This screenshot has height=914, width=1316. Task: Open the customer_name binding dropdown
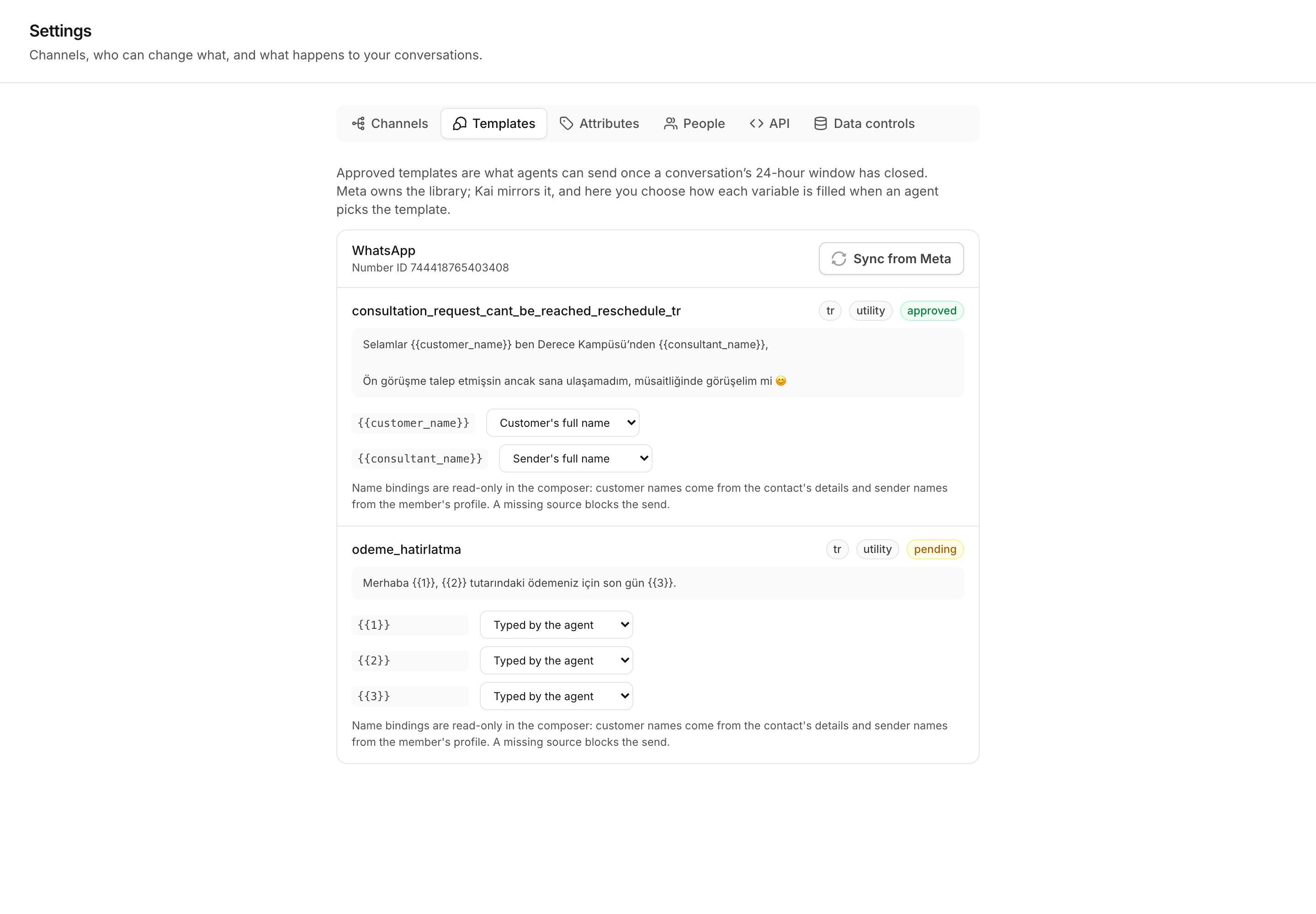563,423
